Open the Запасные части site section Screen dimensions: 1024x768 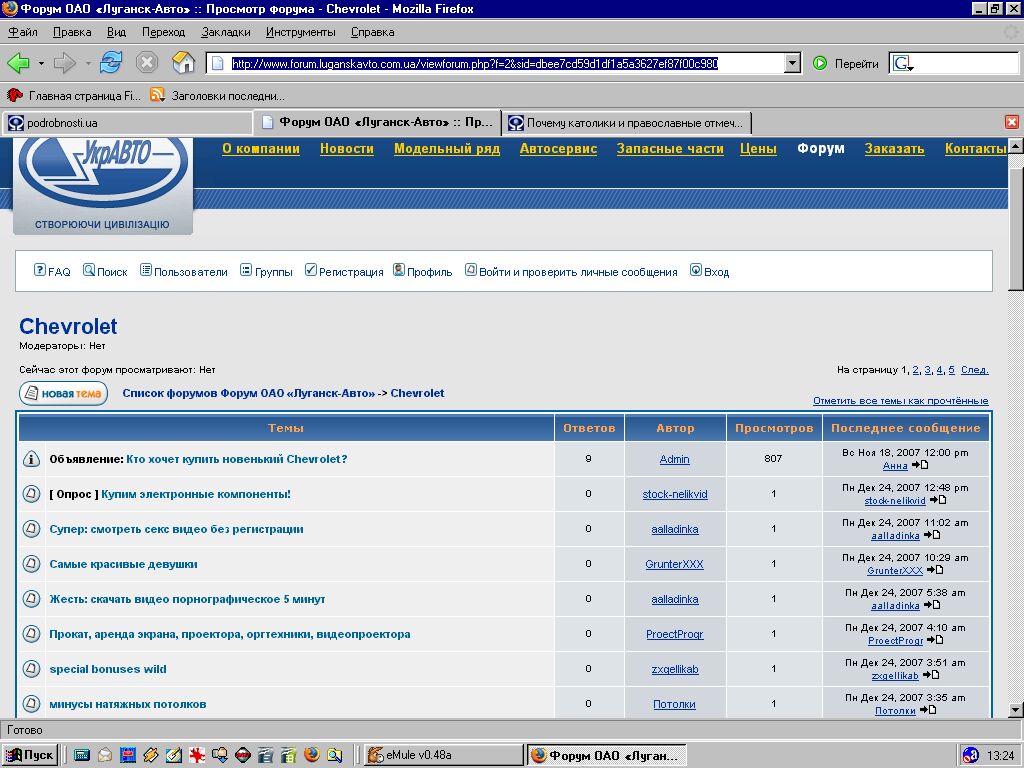670,149
